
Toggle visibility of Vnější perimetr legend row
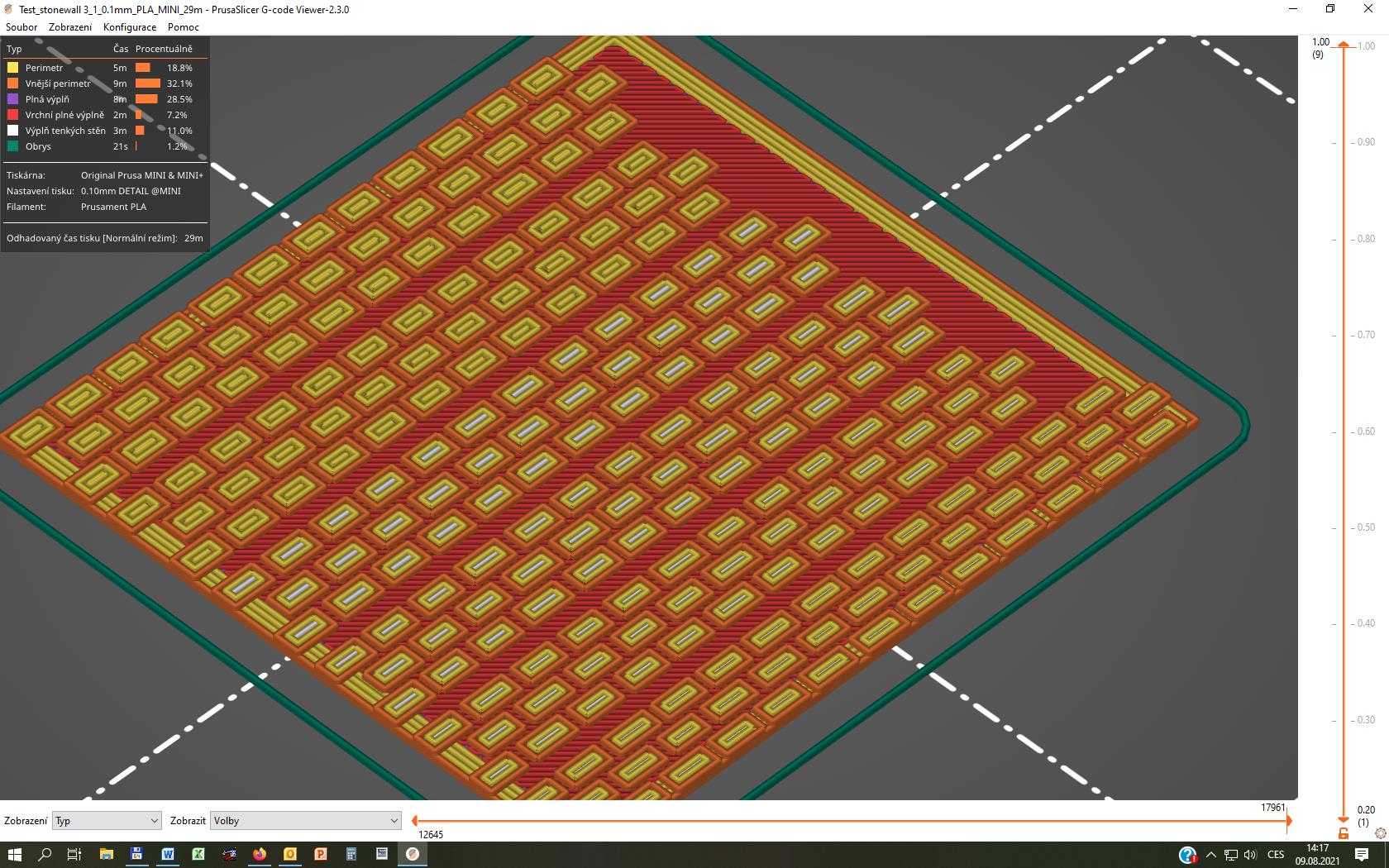pos(58,83)
